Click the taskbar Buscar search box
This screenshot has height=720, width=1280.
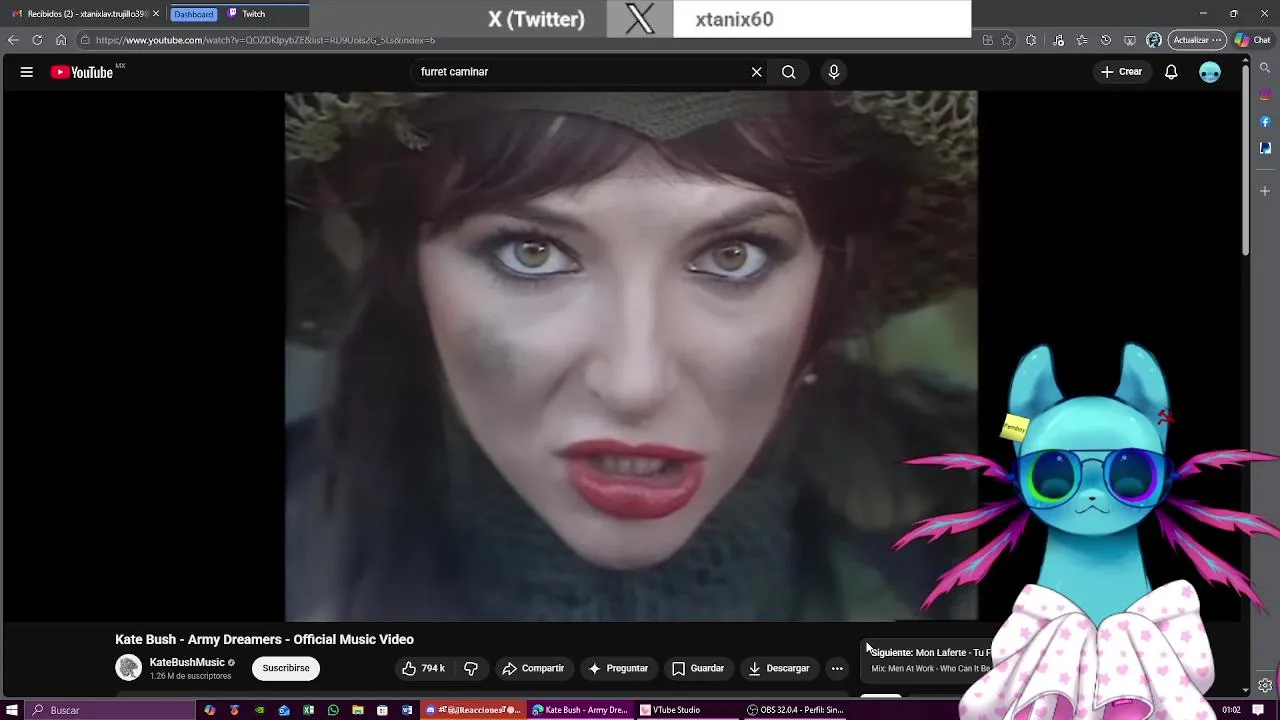[x=110, y=710]
